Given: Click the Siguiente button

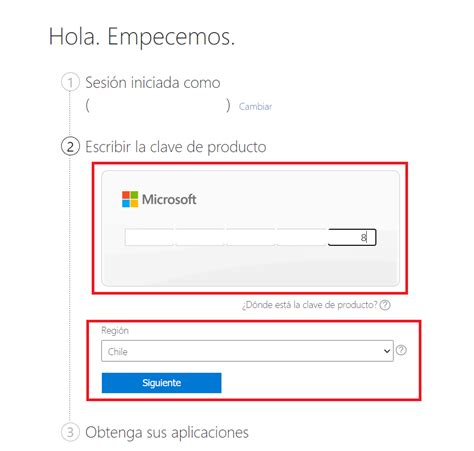Looking at the screenshot, I should click(162, 383).
